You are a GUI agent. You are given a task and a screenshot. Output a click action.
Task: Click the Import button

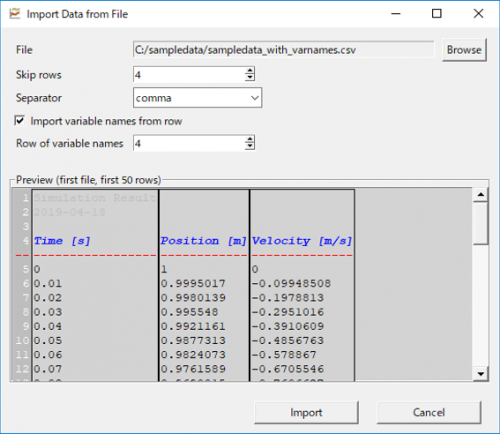click(x=306, y=412)
